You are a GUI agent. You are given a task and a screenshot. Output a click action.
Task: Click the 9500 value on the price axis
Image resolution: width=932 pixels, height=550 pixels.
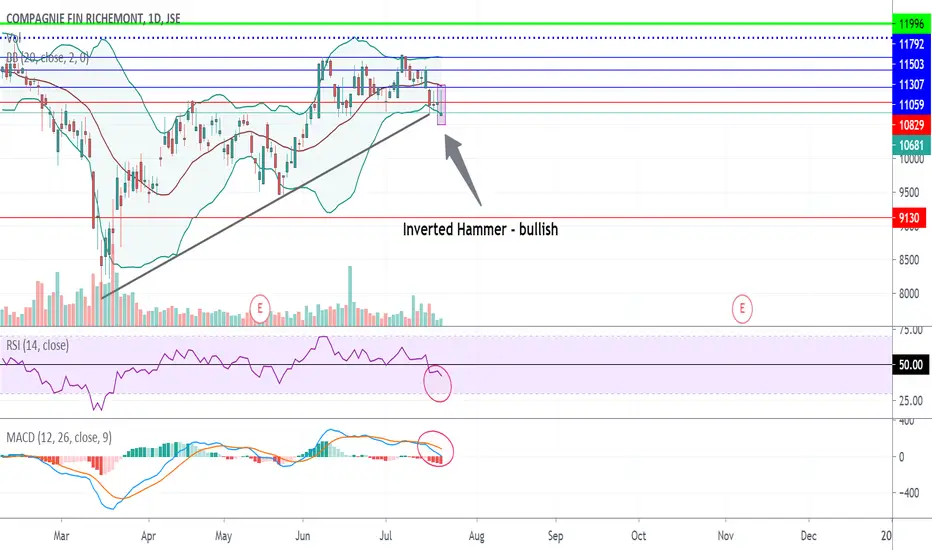(x=909, y=193)
